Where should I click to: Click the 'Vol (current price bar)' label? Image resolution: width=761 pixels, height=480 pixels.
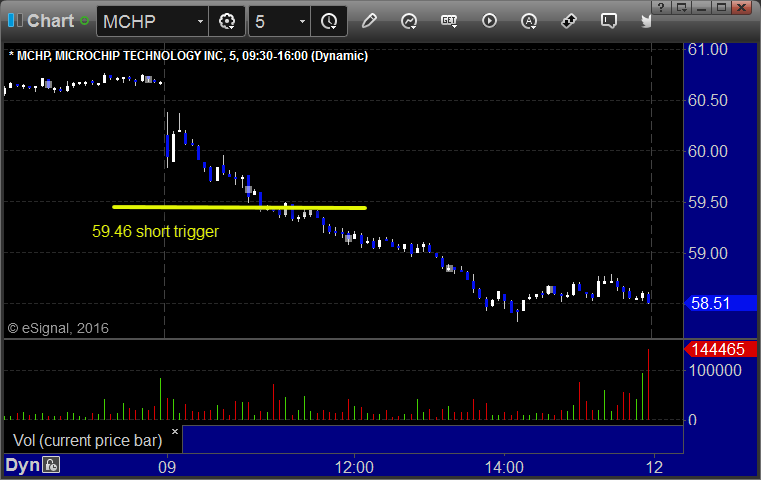tap(87, 440)
